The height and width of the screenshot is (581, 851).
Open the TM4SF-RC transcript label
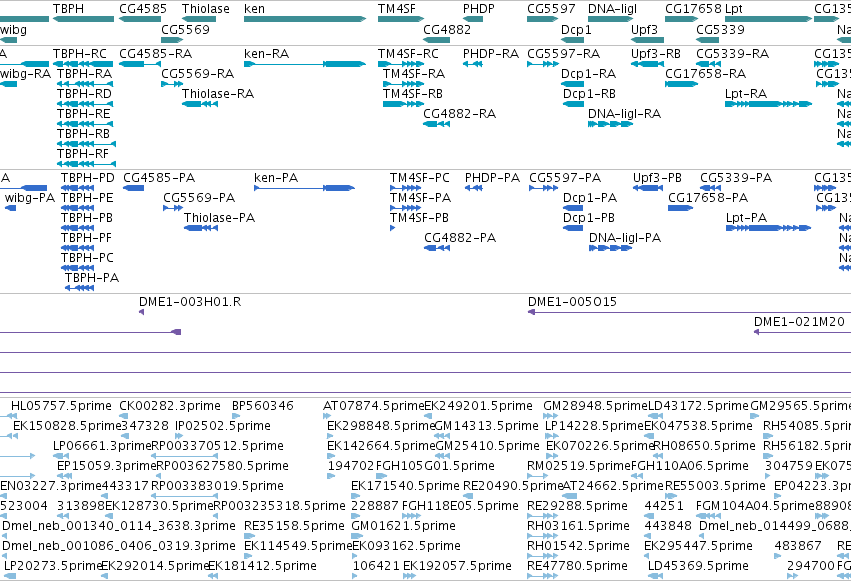(x=408, y=54)
